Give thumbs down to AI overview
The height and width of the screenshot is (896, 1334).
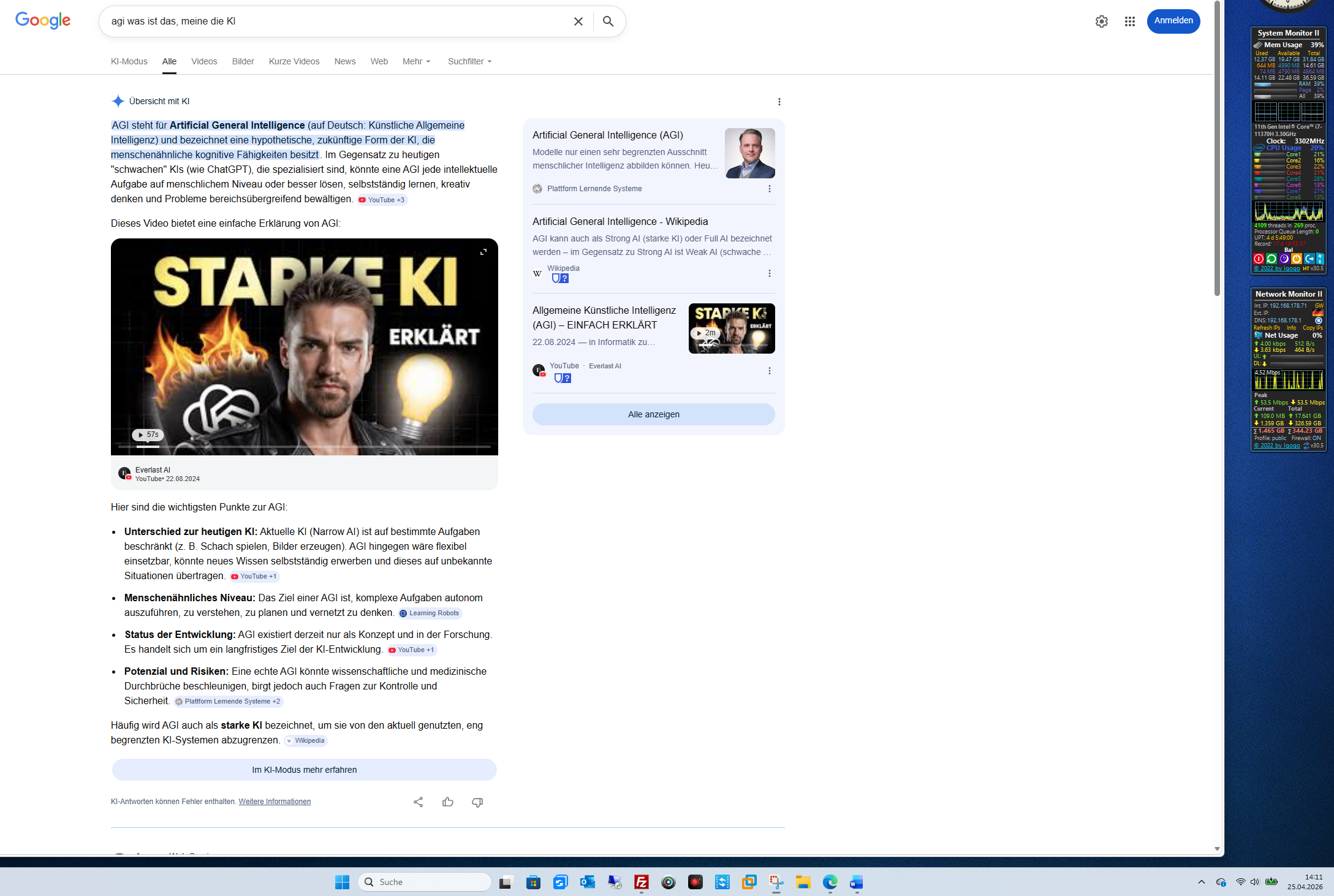click(x=477, y=802)
